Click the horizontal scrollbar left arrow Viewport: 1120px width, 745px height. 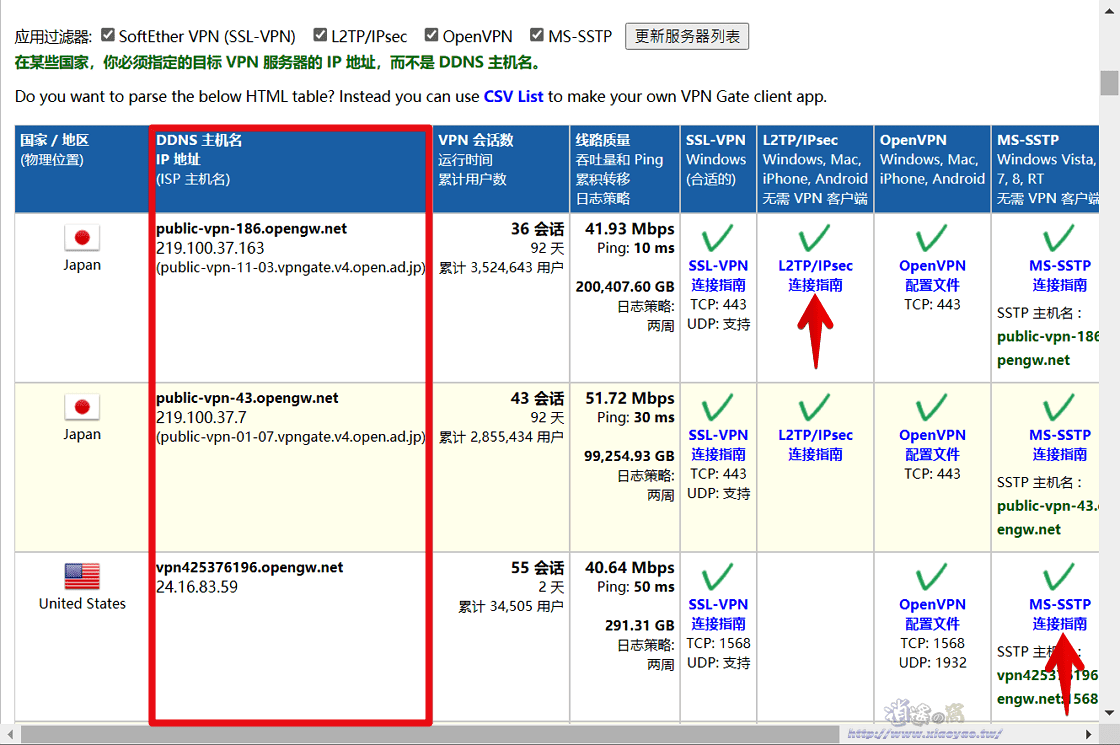[9, 734]
